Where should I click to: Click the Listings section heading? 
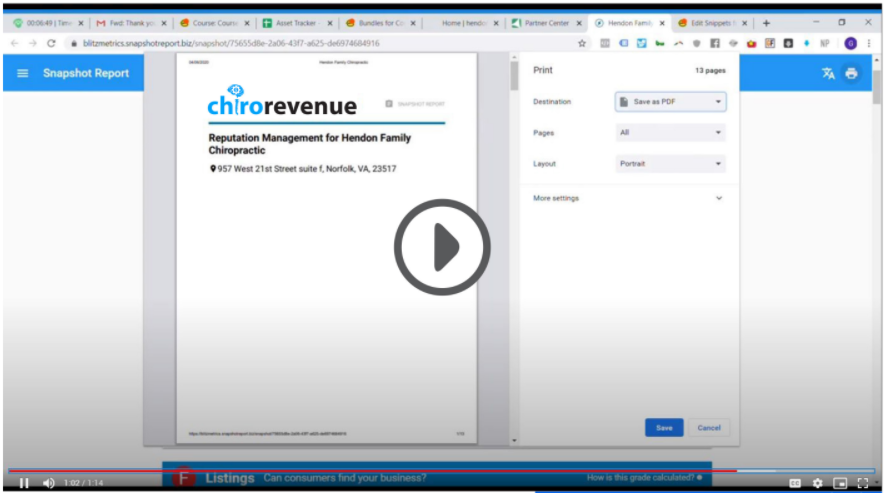point(229,478)
